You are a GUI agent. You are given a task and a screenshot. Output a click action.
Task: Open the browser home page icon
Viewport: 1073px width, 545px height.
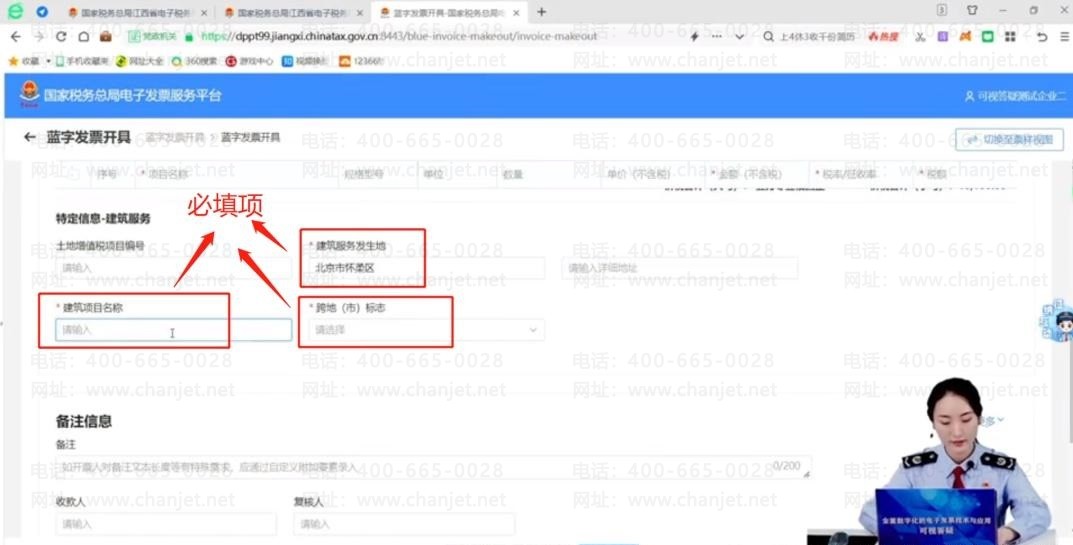[x=83, y=36]
